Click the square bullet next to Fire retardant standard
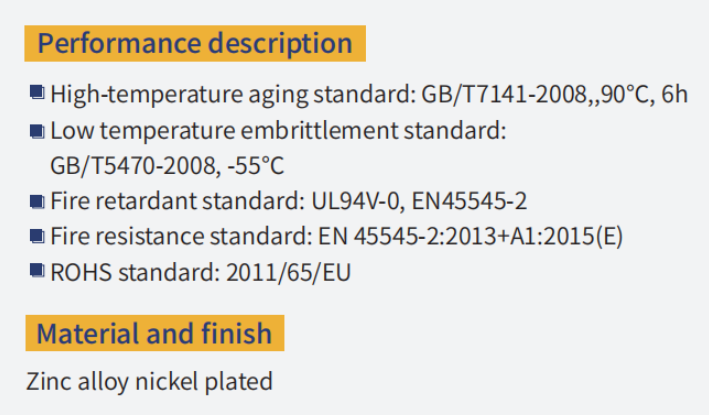Viewport: 709px width, 415px height. point(37,202)
